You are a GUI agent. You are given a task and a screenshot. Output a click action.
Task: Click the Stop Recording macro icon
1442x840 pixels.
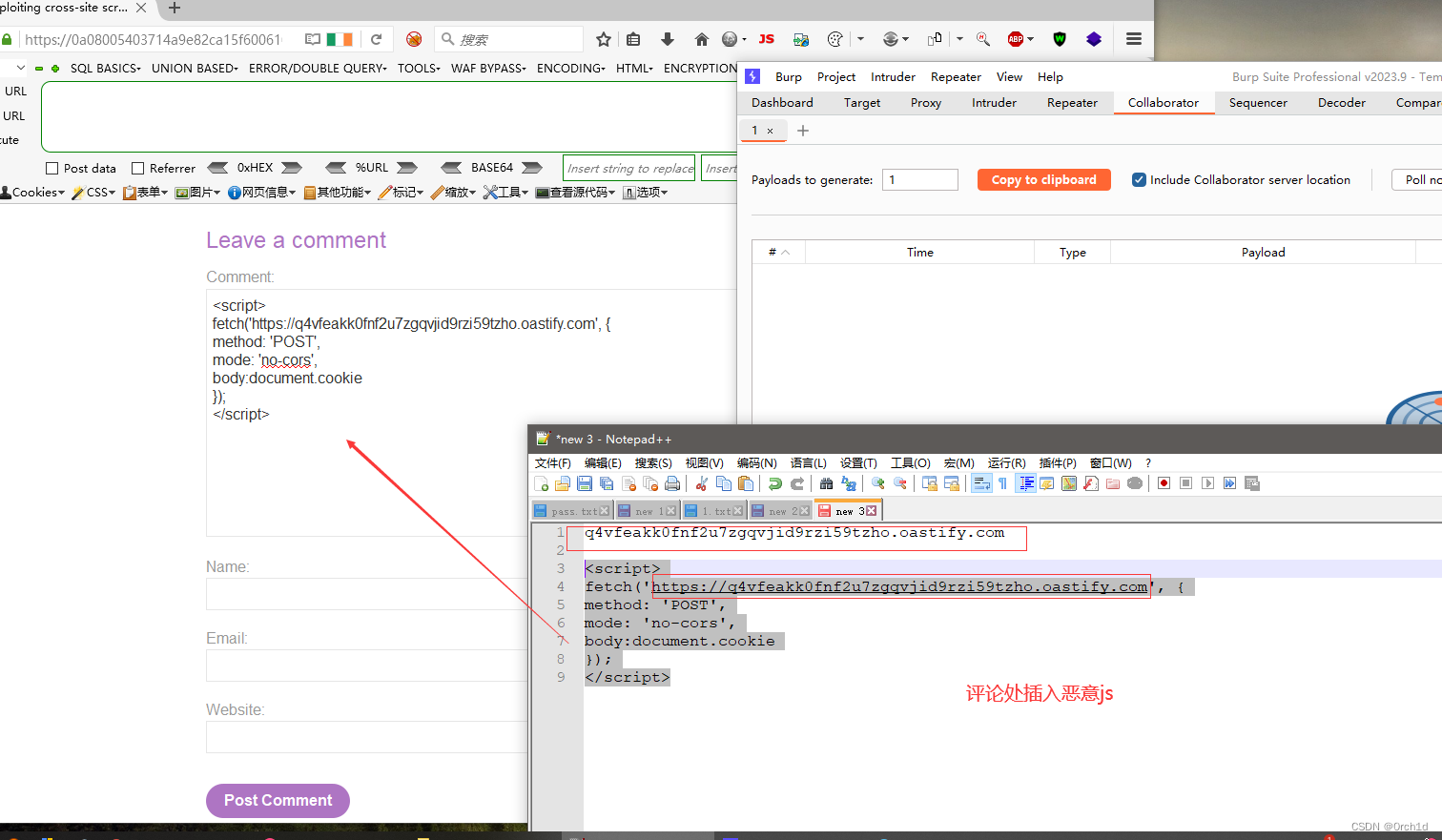point(1185,483)
